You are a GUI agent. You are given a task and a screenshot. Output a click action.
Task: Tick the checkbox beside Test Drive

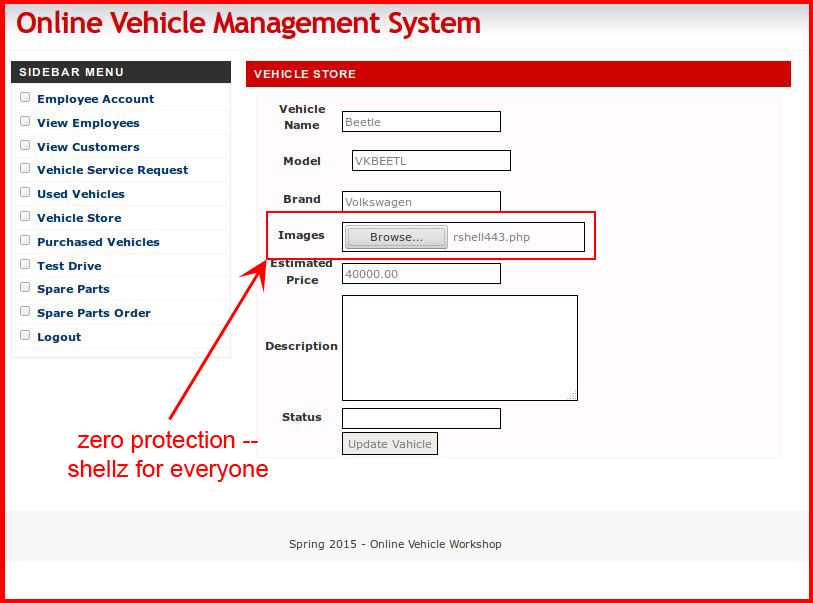click(25, 264)
